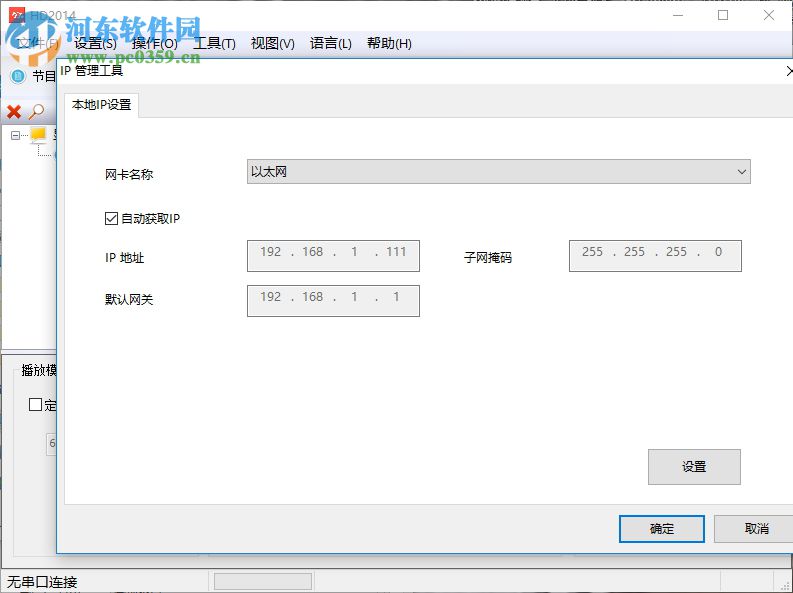This screenshot has width=793, height=593.
Task: Open the 视图(V) menu
Action: click(x=273, y=43)
